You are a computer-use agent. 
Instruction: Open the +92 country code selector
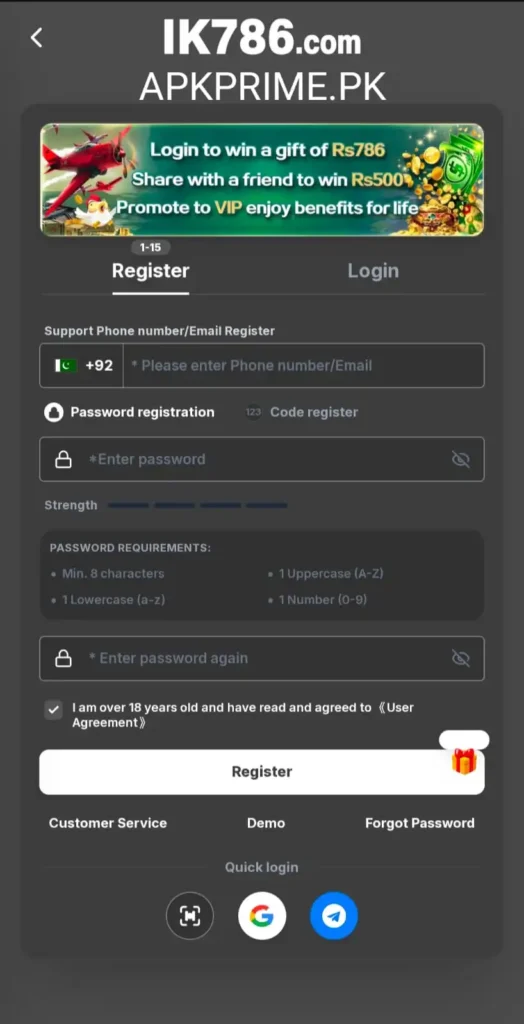82,366
